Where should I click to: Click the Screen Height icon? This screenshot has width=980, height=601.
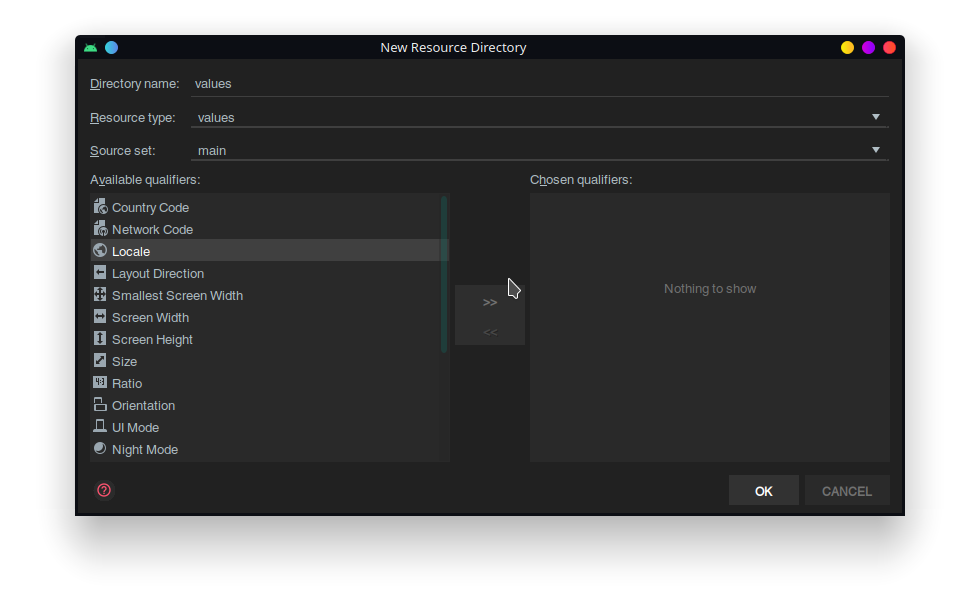(x=100, y=338)
